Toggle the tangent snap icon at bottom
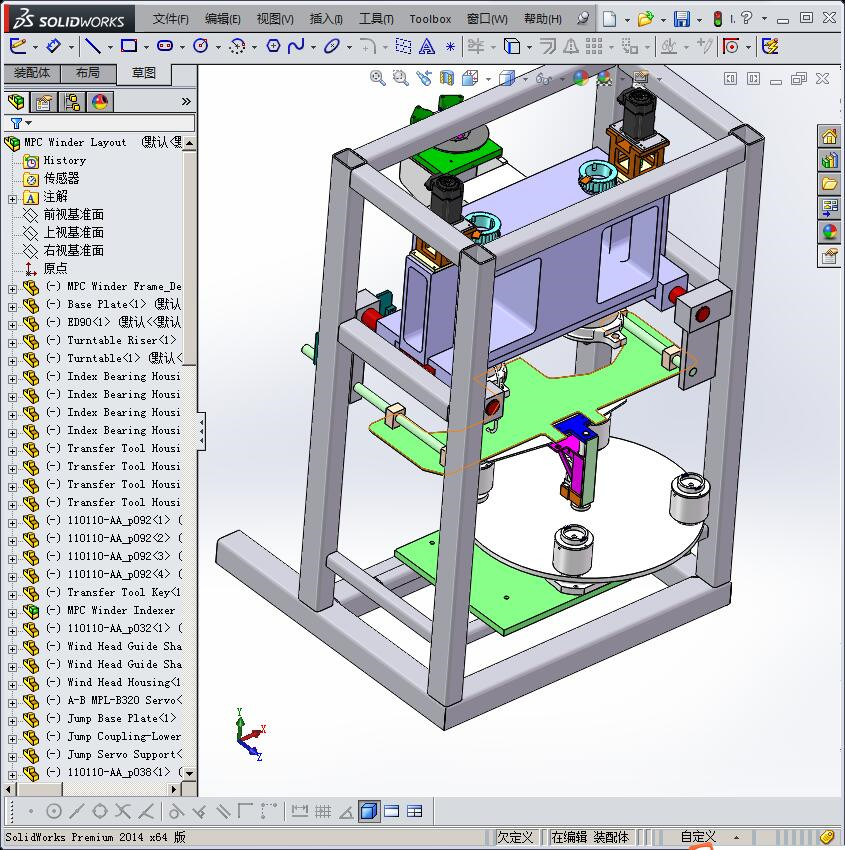845x850 pixels. (x=176, y=812)
